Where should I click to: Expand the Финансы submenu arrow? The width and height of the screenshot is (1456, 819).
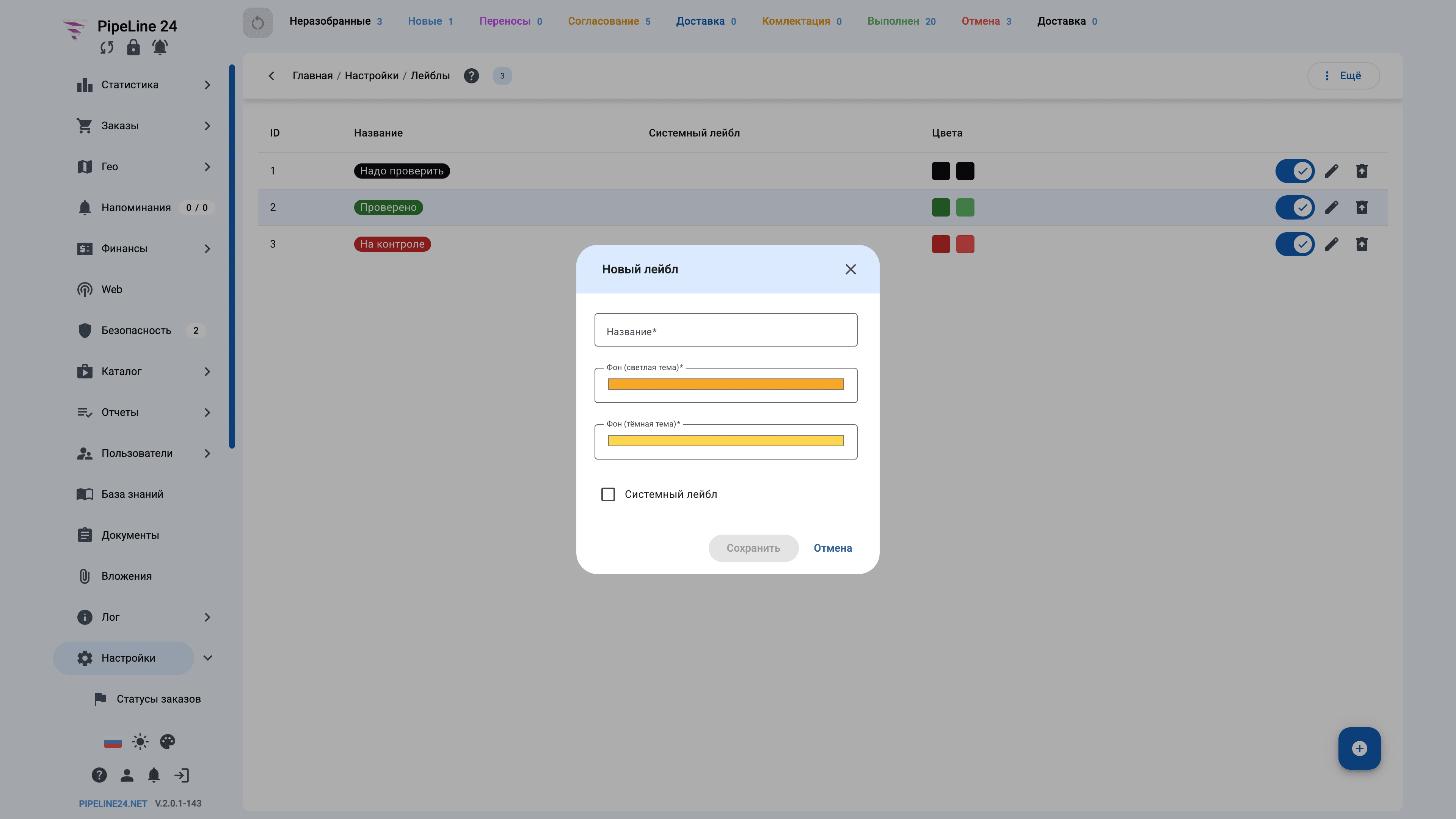207,249
